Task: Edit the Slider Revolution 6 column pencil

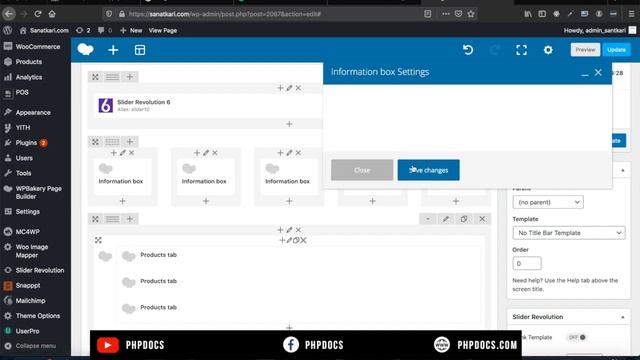Action: point(289,88)
